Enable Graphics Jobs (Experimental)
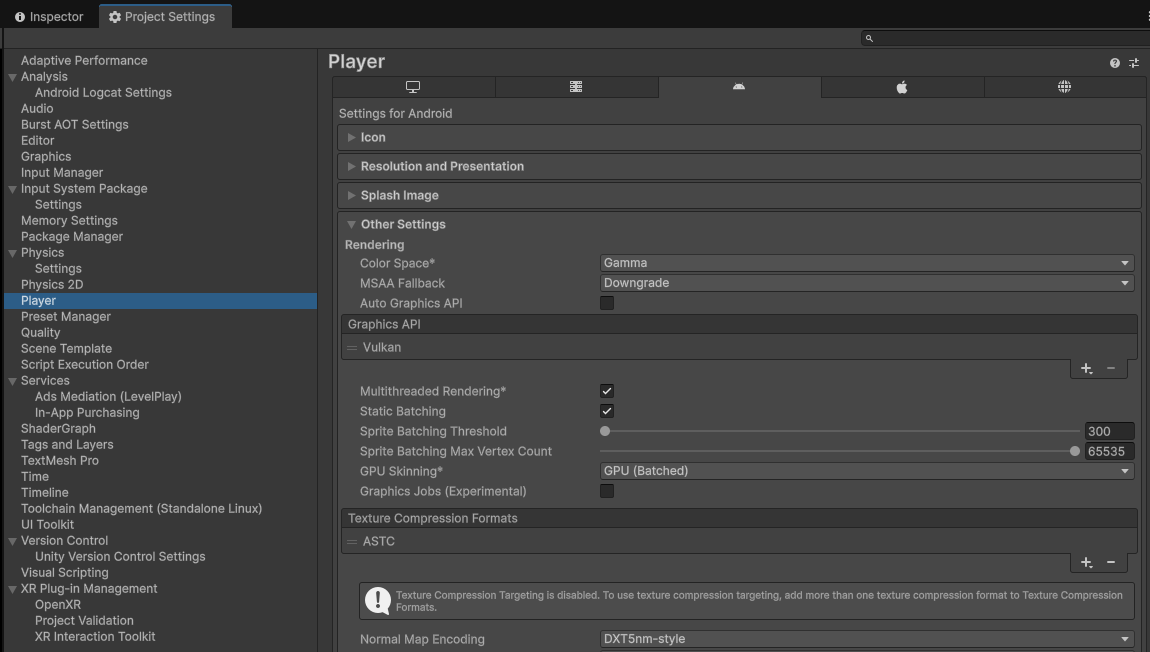 click(607, 491)
